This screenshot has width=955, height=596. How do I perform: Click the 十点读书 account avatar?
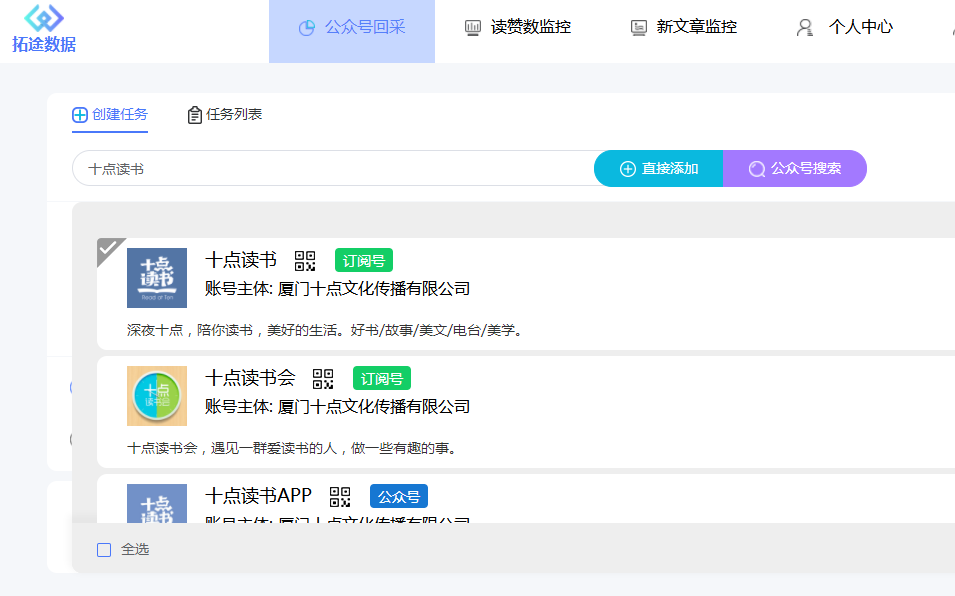point(157,278)
